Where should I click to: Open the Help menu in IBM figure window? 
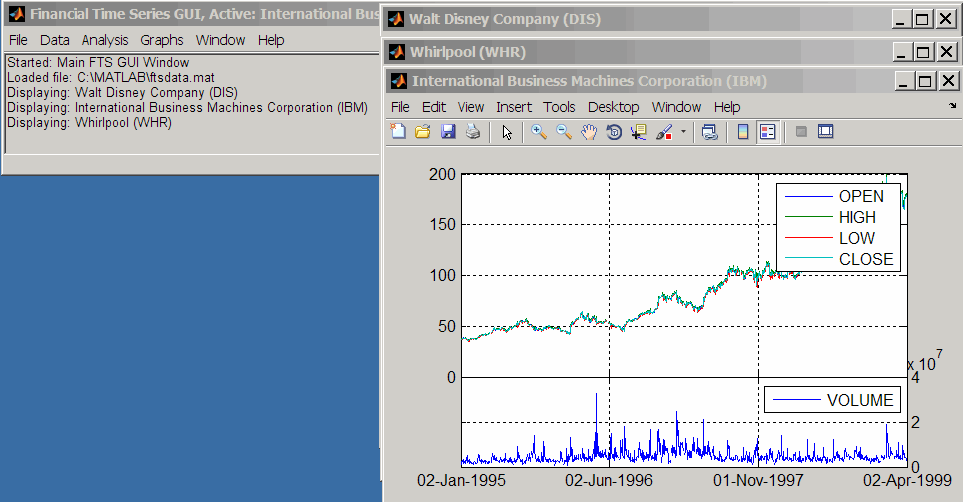point(727,107)
